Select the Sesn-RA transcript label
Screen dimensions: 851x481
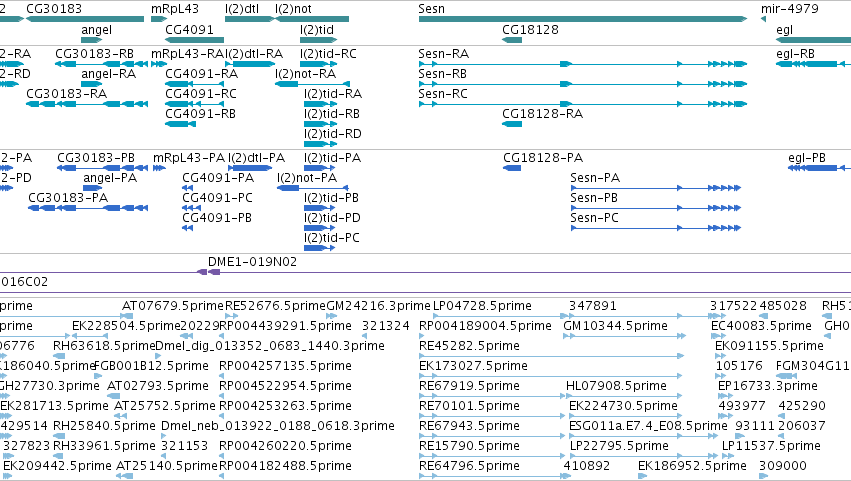click(x=443, y=54)
